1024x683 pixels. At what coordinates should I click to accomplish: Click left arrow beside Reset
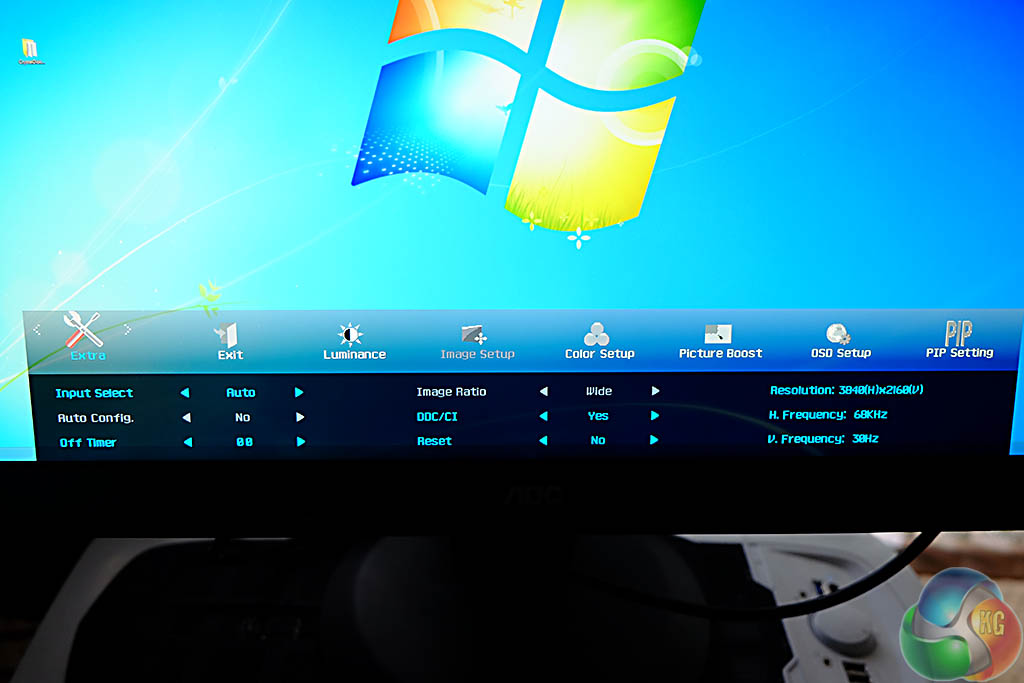(x=543, y=441)
